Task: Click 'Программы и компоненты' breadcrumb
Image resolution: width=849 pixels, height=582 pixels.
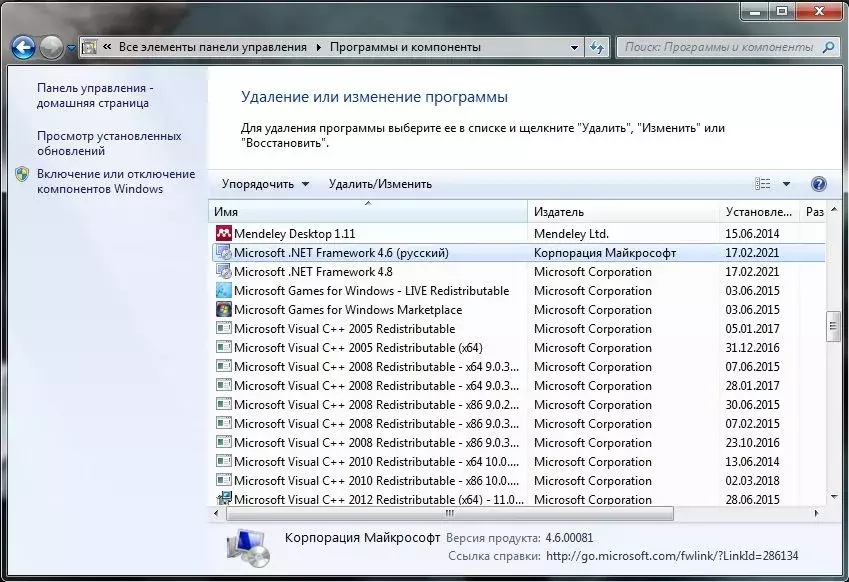Action: (405, 47)
